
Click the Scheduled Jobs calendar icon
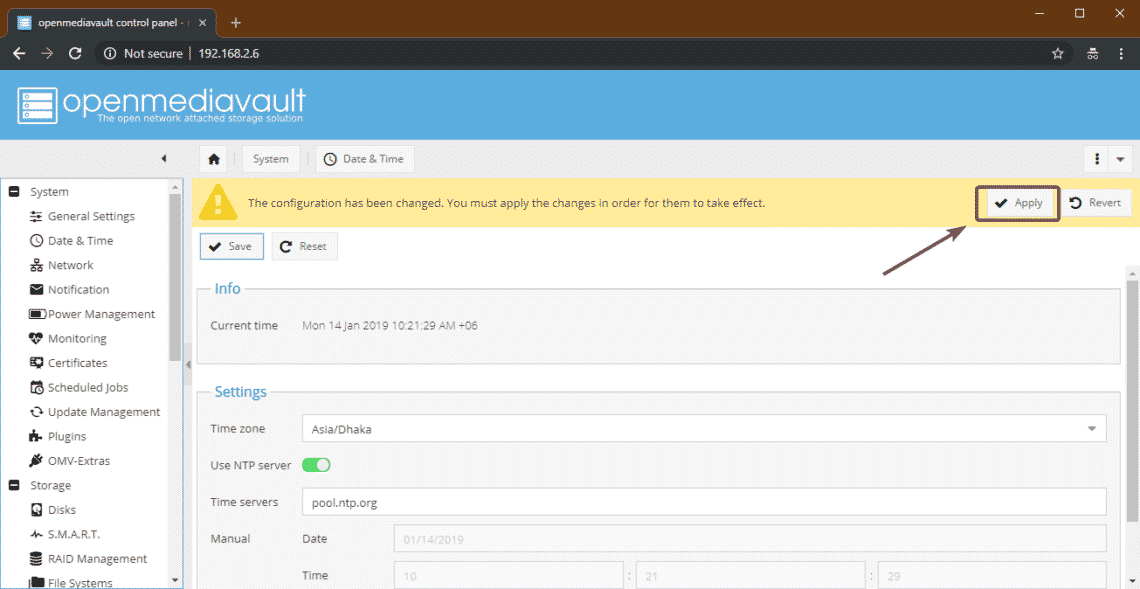click(36, 388)
